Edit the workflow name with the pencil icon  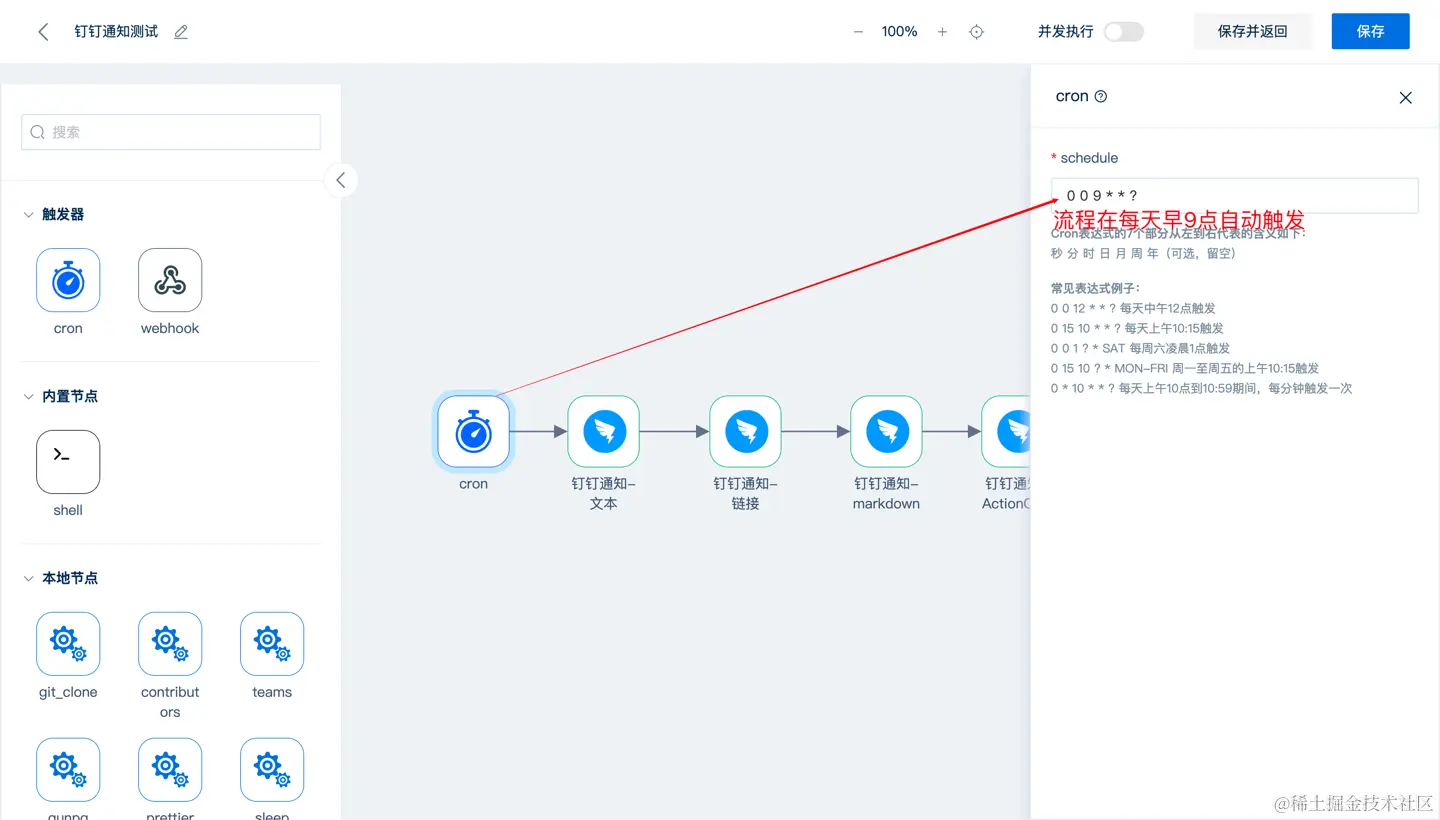point(181,32)
